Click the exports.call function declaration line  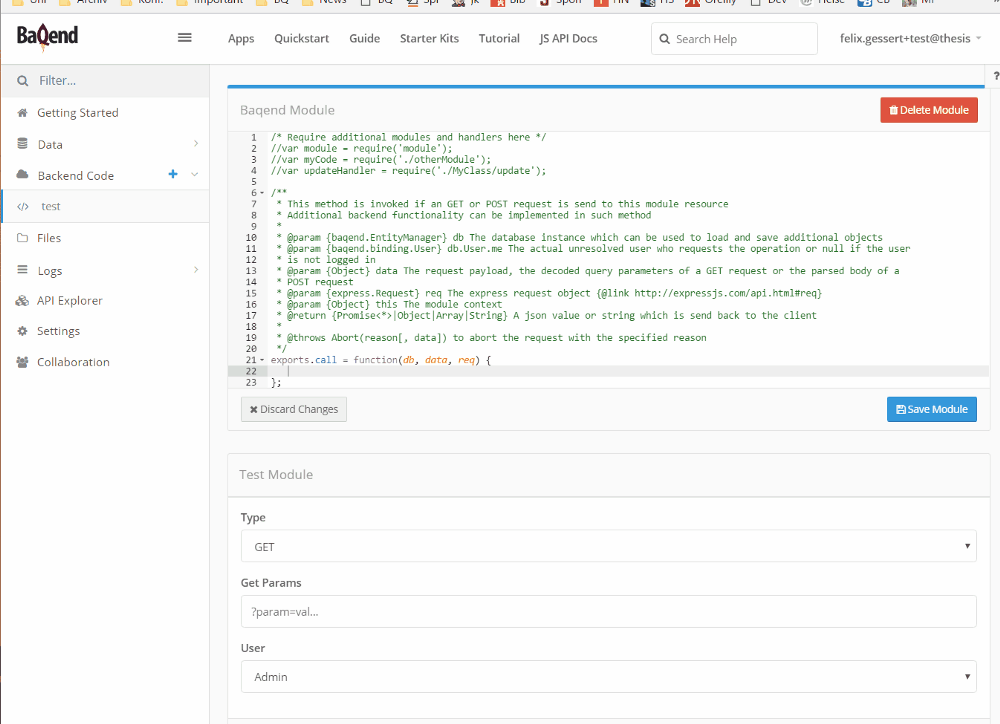click(381, 360)
